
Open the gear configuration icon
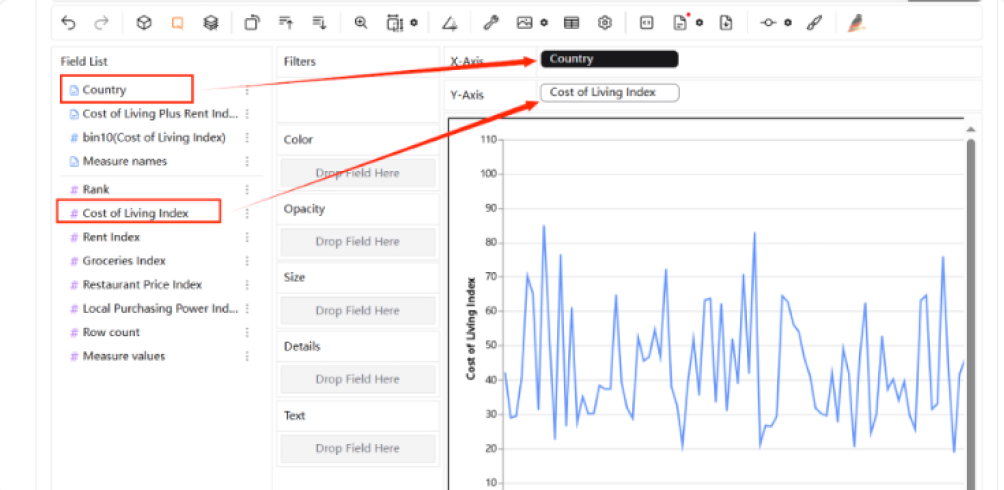pyautogui.click(x=604, y=23)
